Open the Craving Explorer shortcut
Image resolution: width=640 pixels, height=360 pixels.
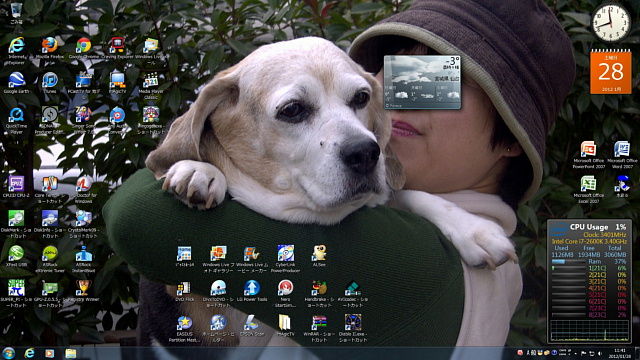click(x=117, y=48)
